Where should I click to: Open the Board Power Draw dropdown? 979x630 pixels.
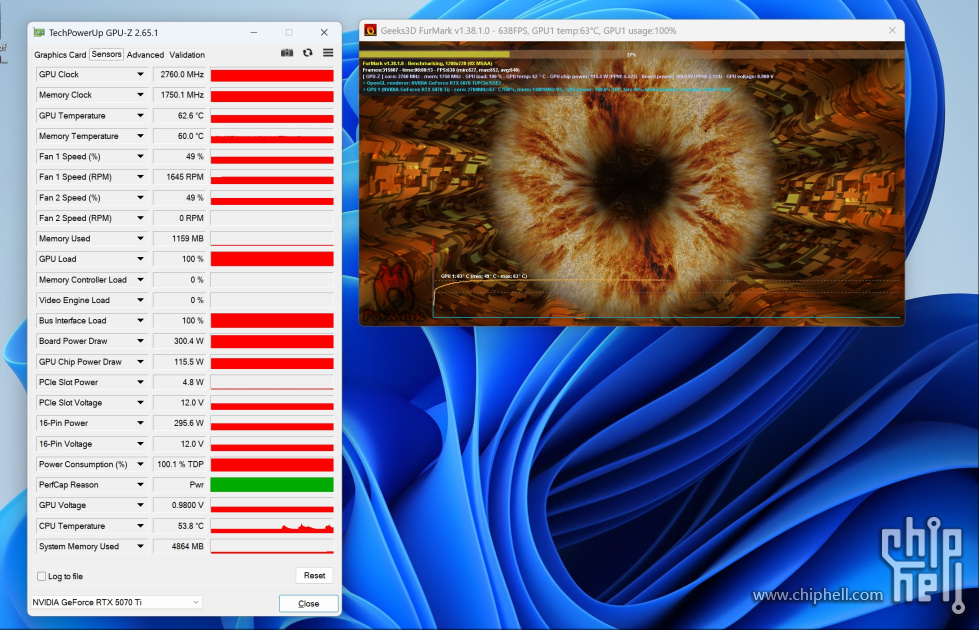point(140,341)
